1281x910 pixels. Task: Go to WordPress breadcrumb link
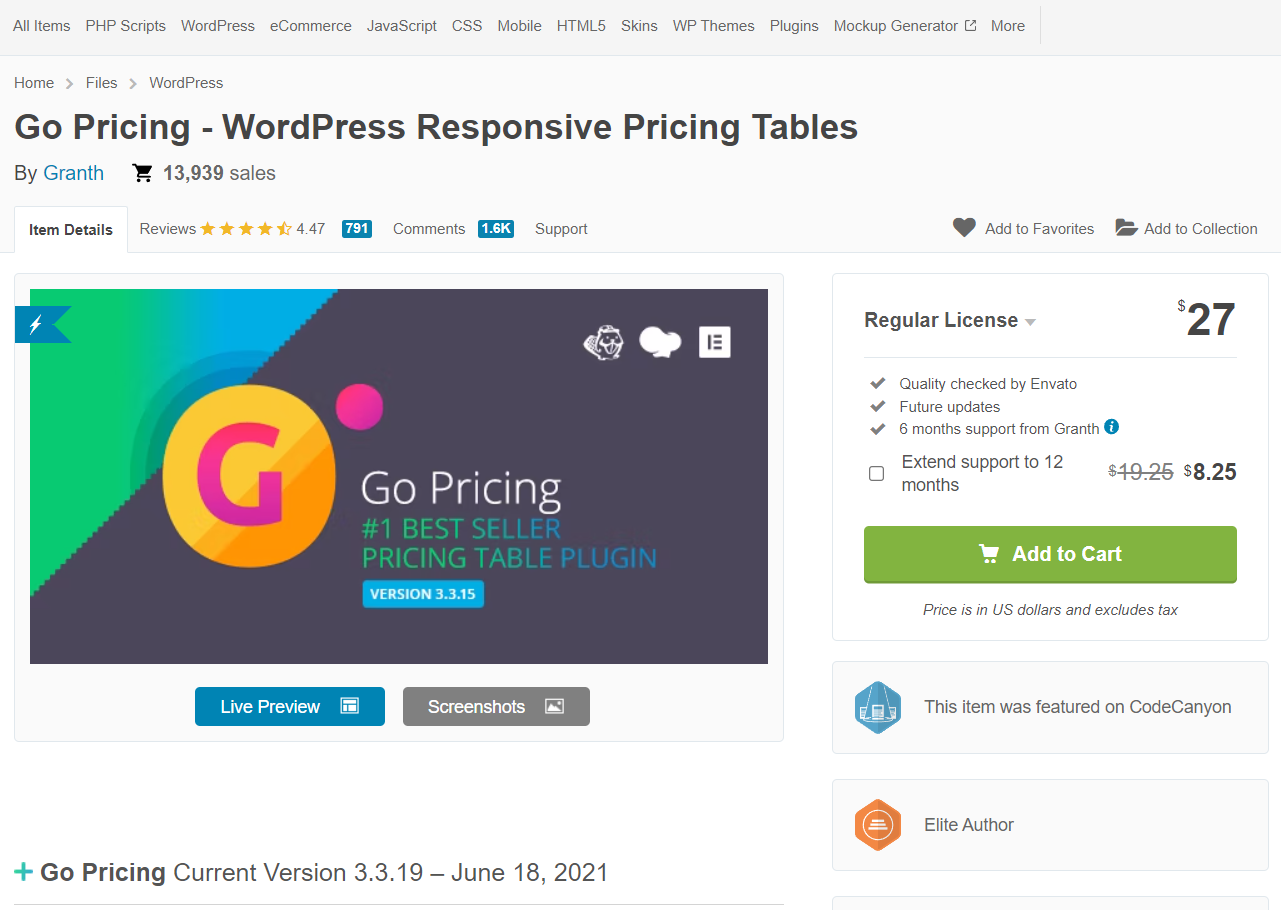pos(186,83)
